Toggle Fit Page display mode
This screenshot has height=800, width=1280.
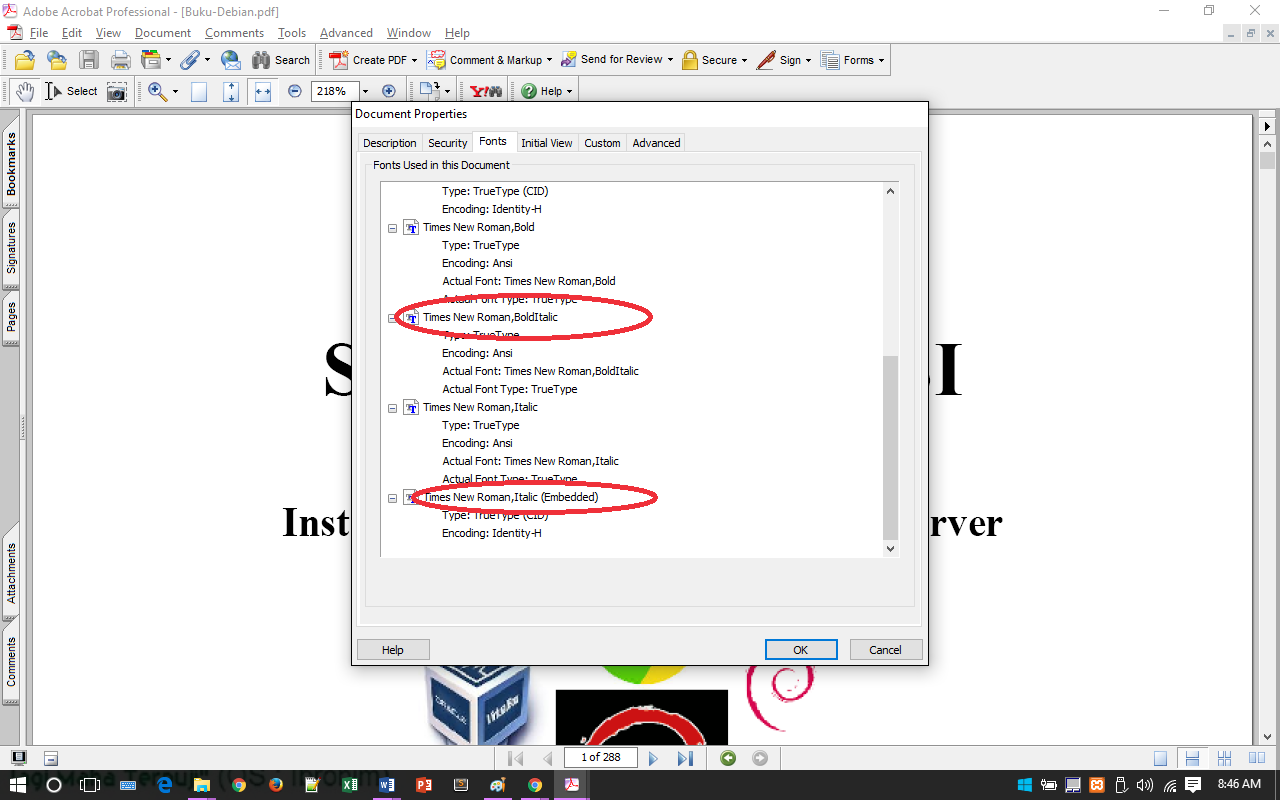(229, 91)
